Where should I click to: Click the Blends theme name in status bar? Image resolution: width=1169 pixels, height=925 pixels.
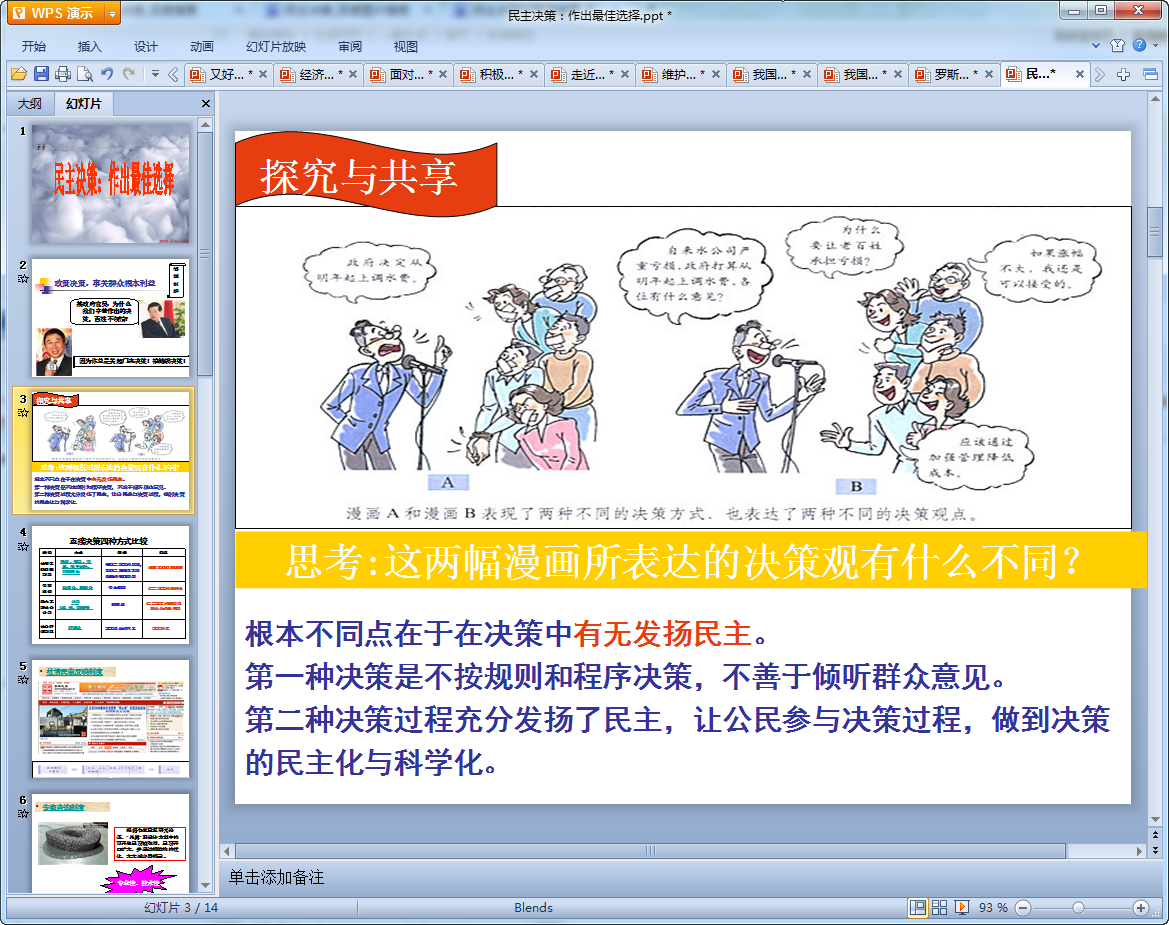click(533, 907)
